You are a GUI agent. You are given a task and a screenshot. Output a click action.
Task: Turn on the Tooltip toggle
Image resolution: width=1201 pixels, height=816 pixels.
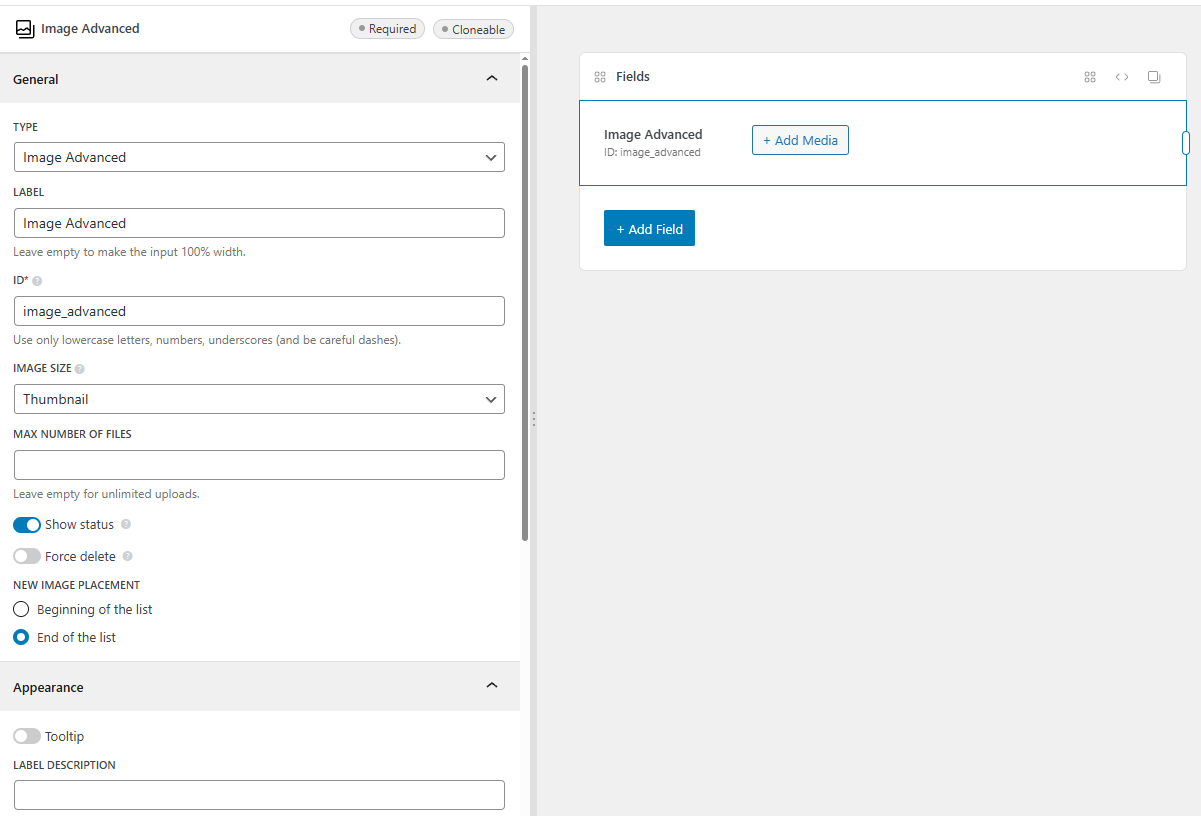point(27,737)
